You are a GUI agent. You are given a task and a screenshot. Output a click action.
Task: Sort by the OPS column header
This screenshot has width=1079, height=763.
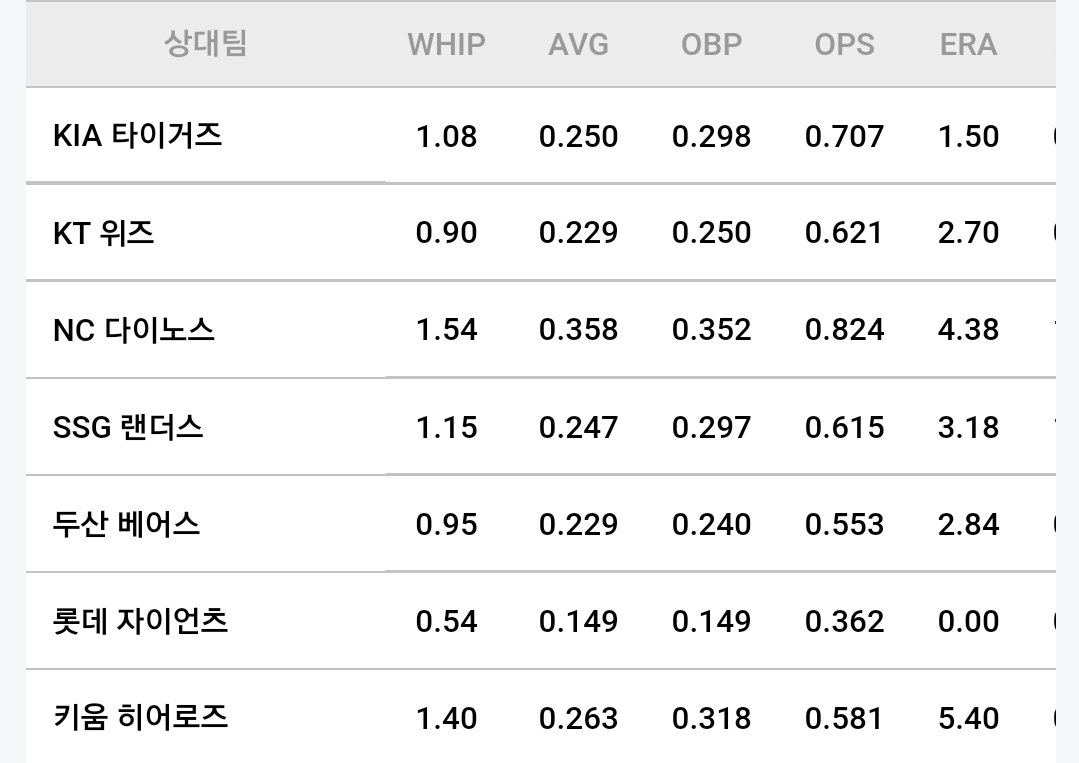click(844, 45)
